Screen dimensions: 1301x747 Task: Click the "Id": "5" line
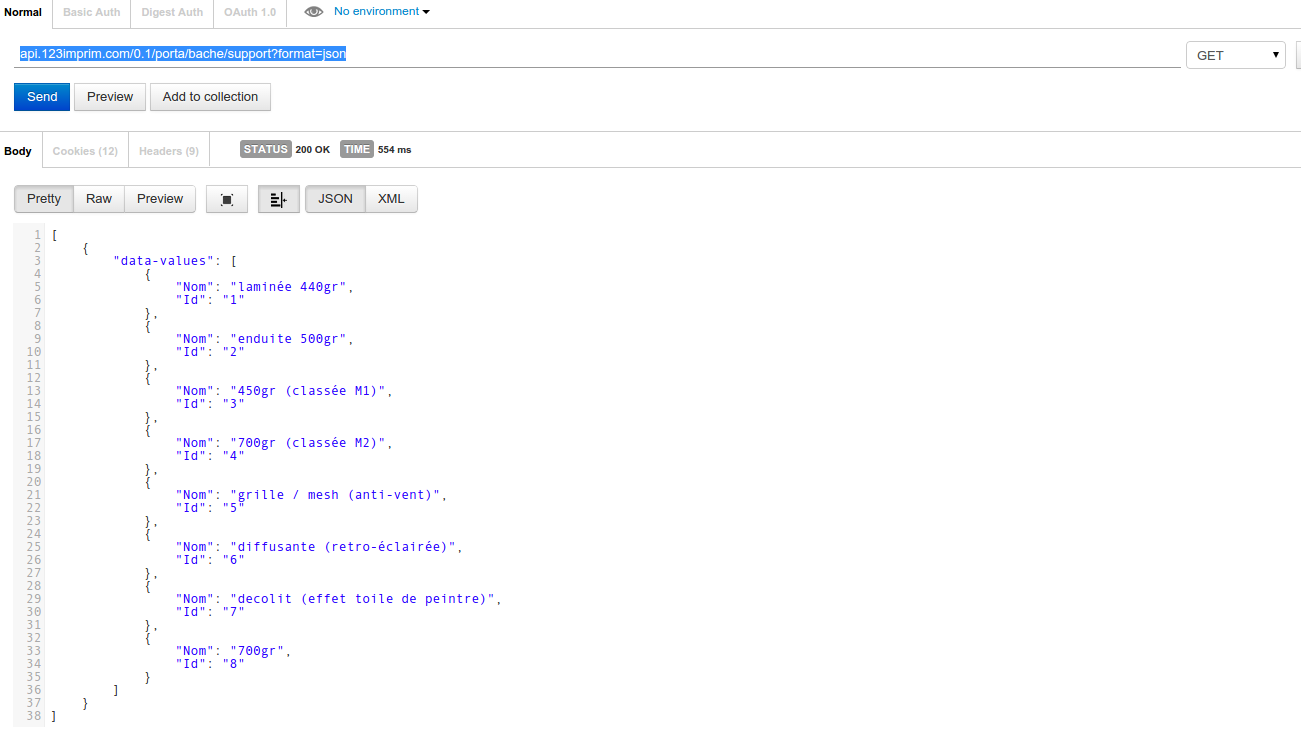tap(210, 508)
